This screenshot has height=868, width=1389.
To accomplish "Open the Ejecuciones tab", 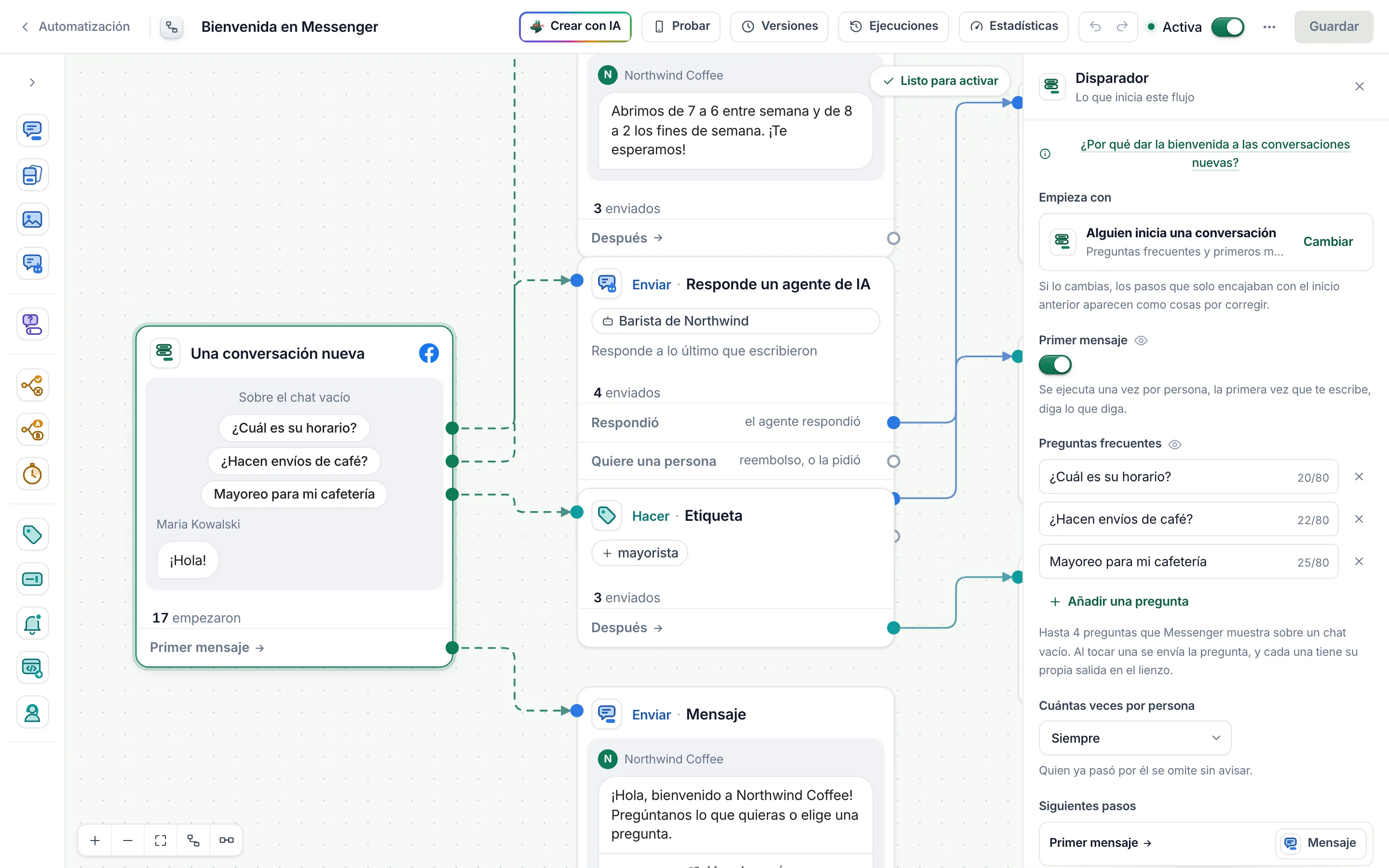I will pos(893,27).
